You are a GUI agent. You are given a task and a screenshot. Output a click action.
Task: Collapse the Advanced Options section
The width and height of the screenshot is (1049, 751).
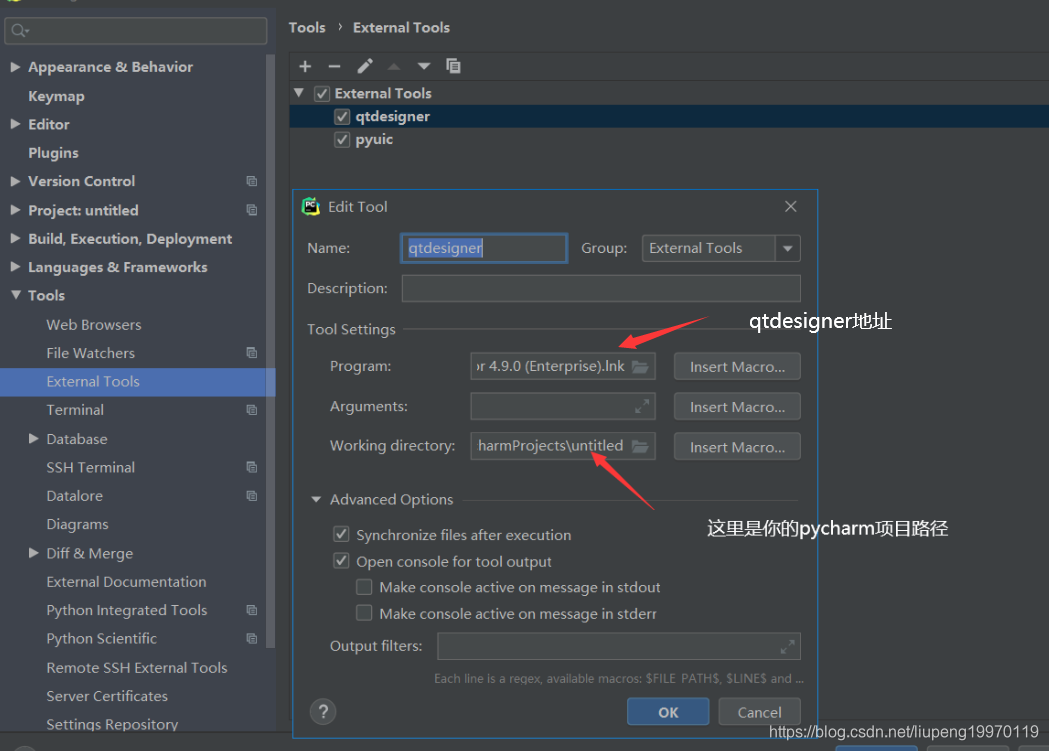[316, 500]
